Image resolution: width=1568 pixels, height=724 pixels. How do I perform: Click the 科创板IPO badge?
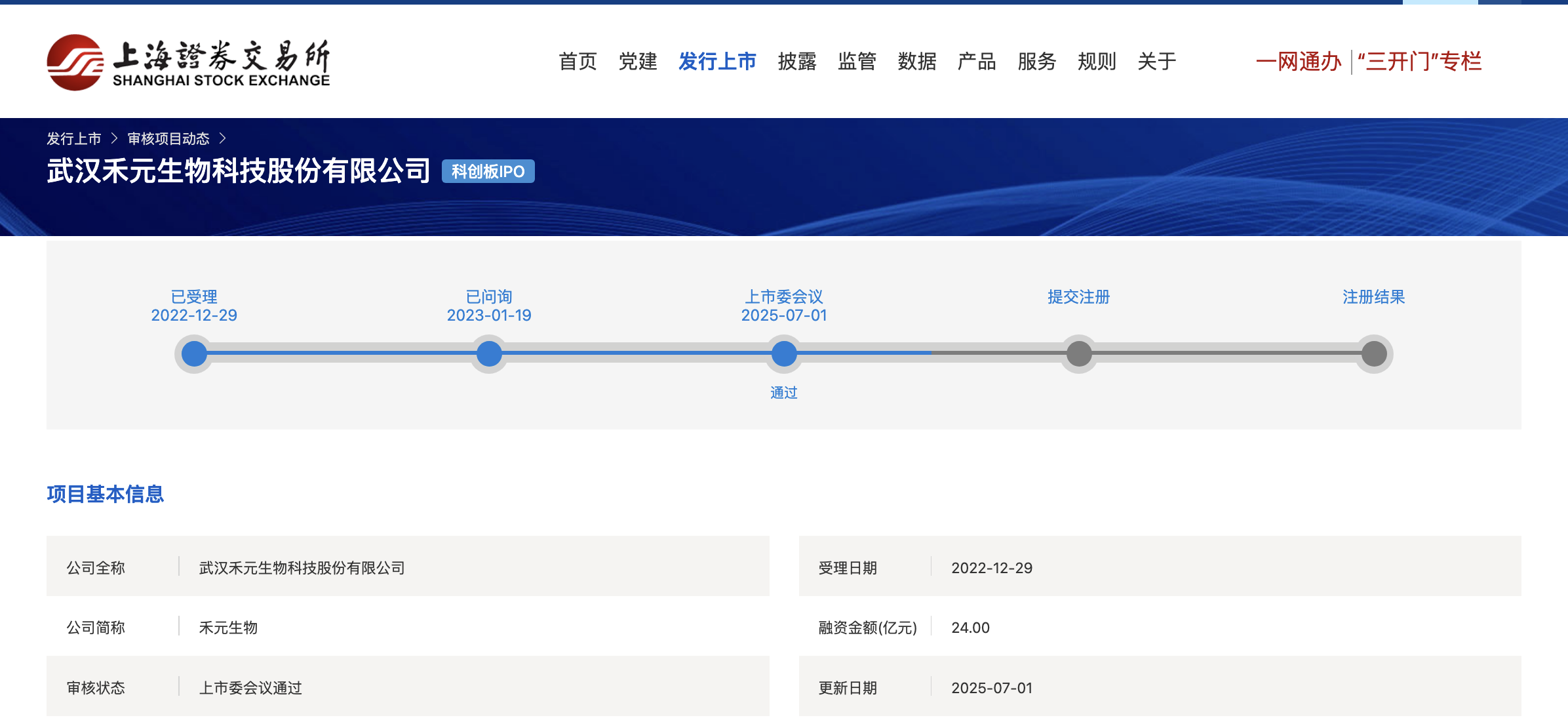[488, 172]
